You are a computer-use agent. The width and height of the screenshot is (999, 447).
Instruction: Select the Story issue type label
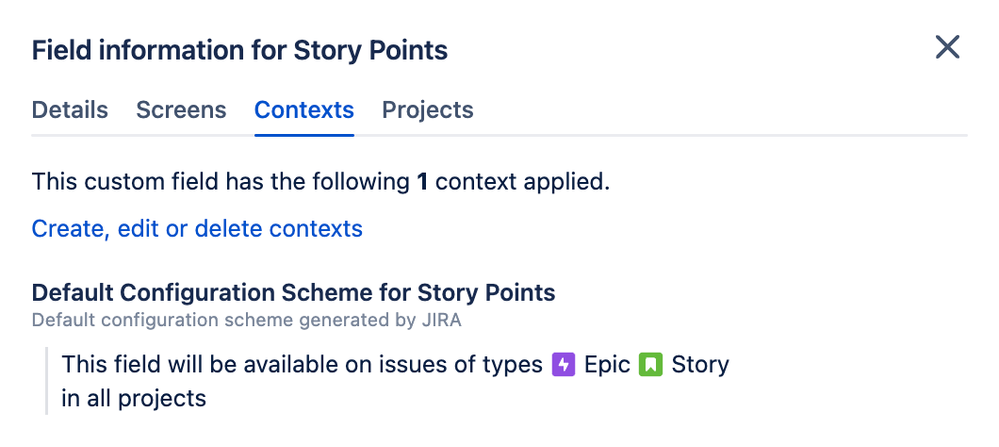700,365
